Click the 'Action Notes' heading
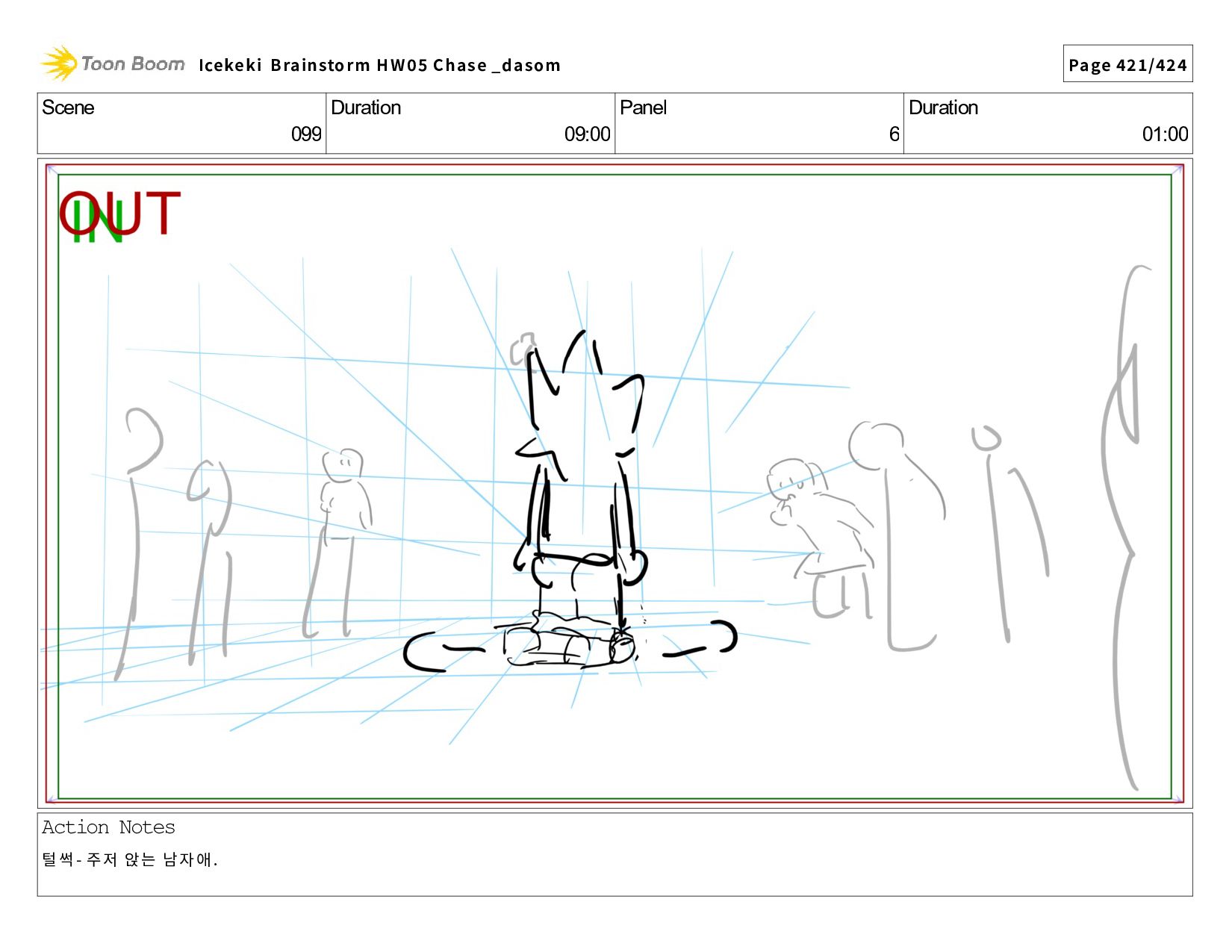 coord(108,827)
